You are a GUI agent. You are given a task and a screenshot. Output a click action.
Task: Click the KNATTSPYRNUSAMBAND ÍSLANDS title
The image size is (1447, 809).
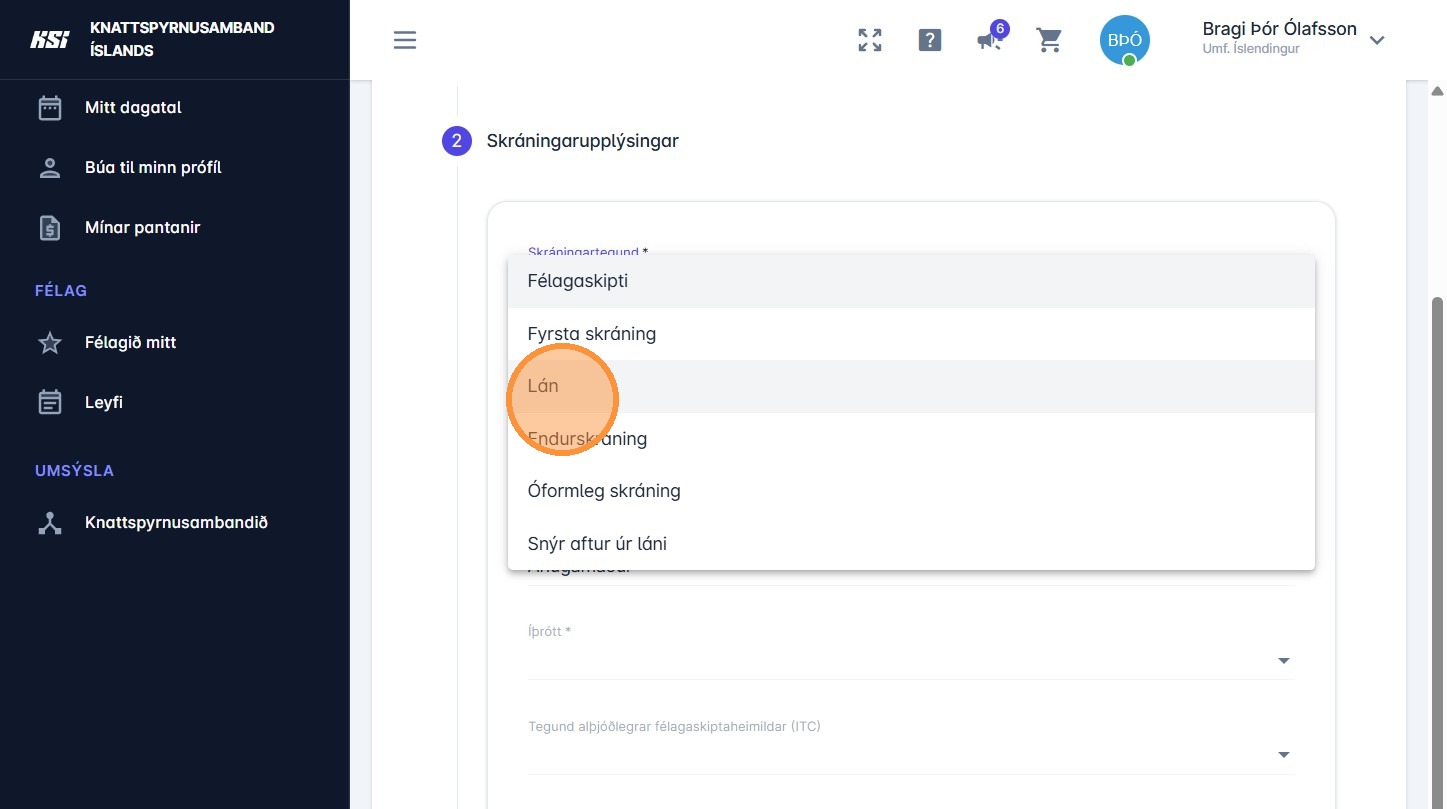click(x=182, y=39)
